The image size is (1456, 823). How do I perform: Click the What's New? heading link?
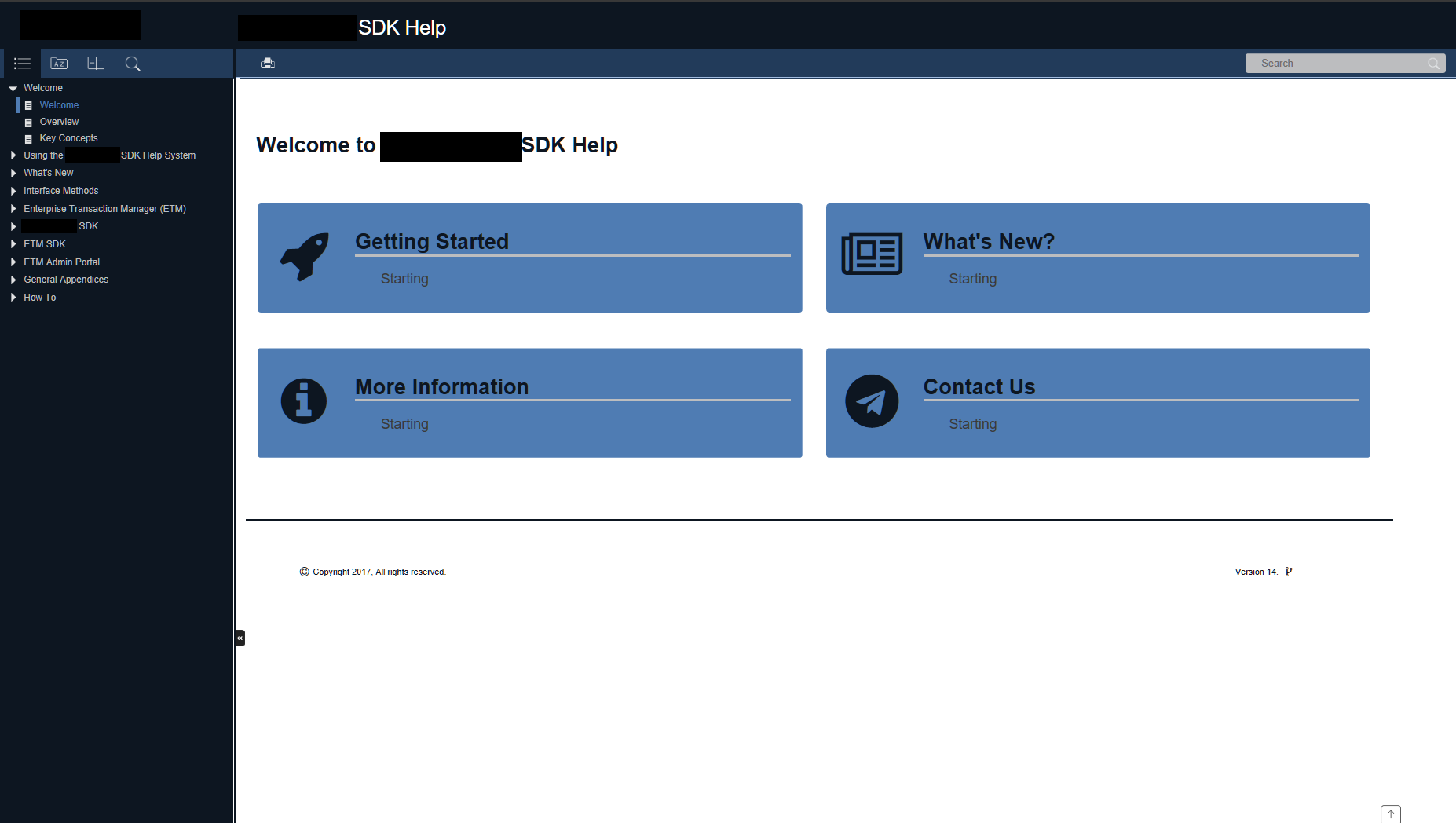pyautogui.click(x=989, y=242)
